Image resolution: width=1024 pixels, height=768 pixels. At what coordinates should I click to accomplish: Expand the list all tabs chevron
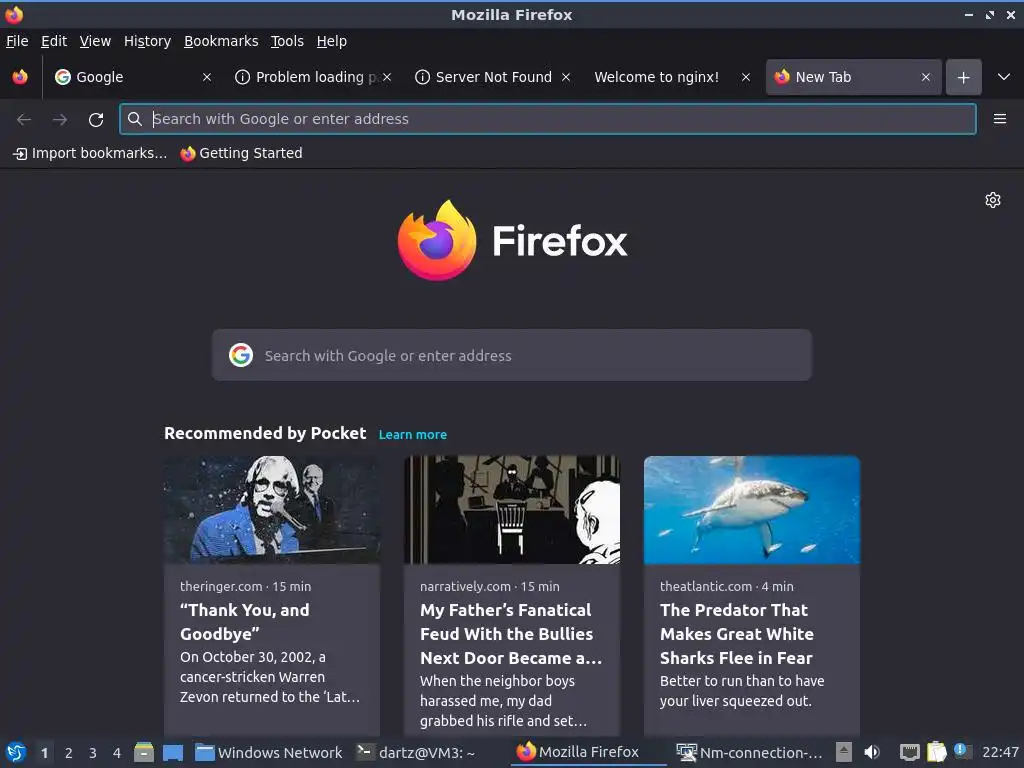(x=1004, y=77)
